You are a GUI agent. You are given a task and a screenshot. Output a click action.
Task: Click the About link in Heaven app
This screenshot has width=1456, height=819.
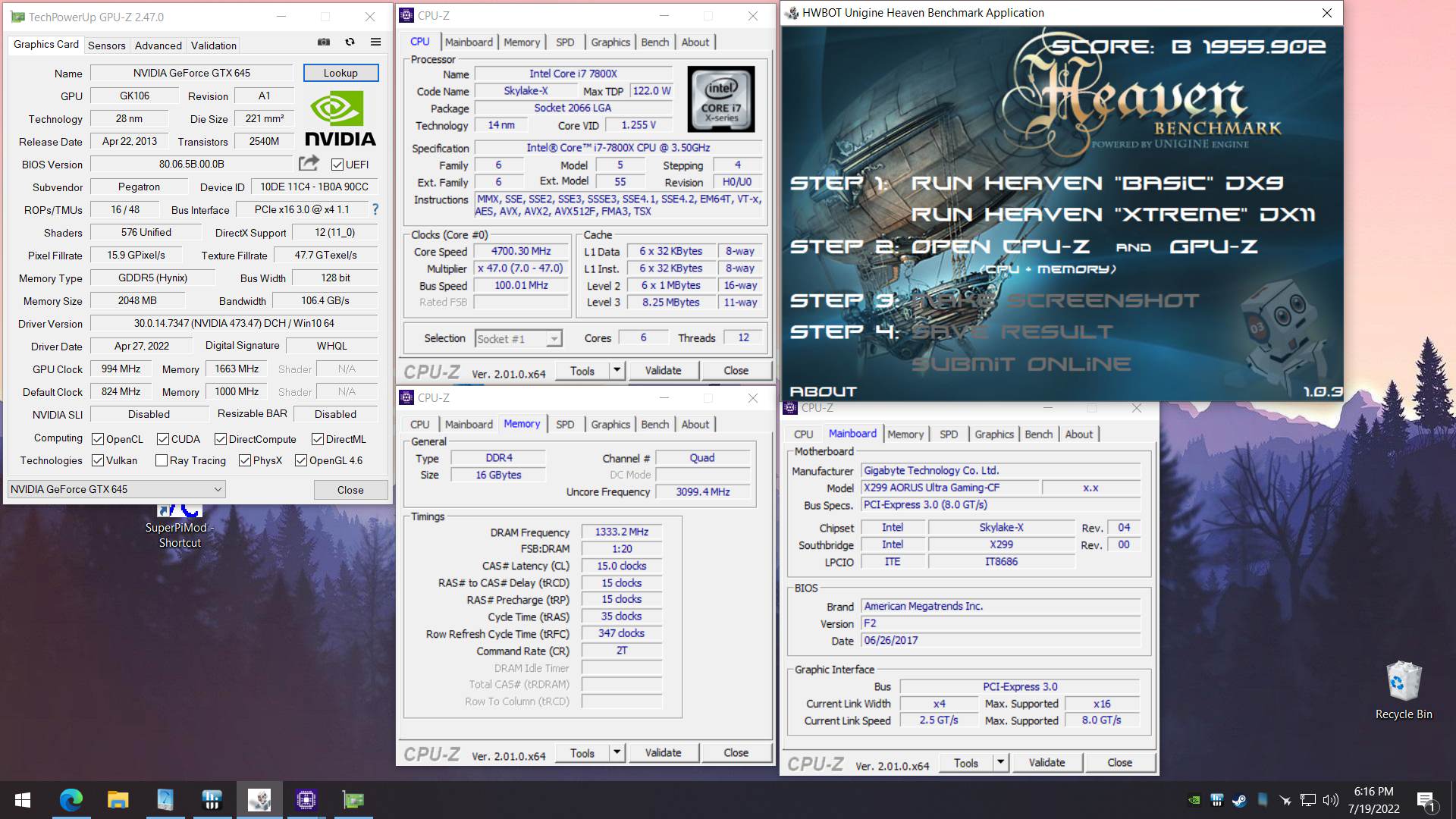[823, 391]
